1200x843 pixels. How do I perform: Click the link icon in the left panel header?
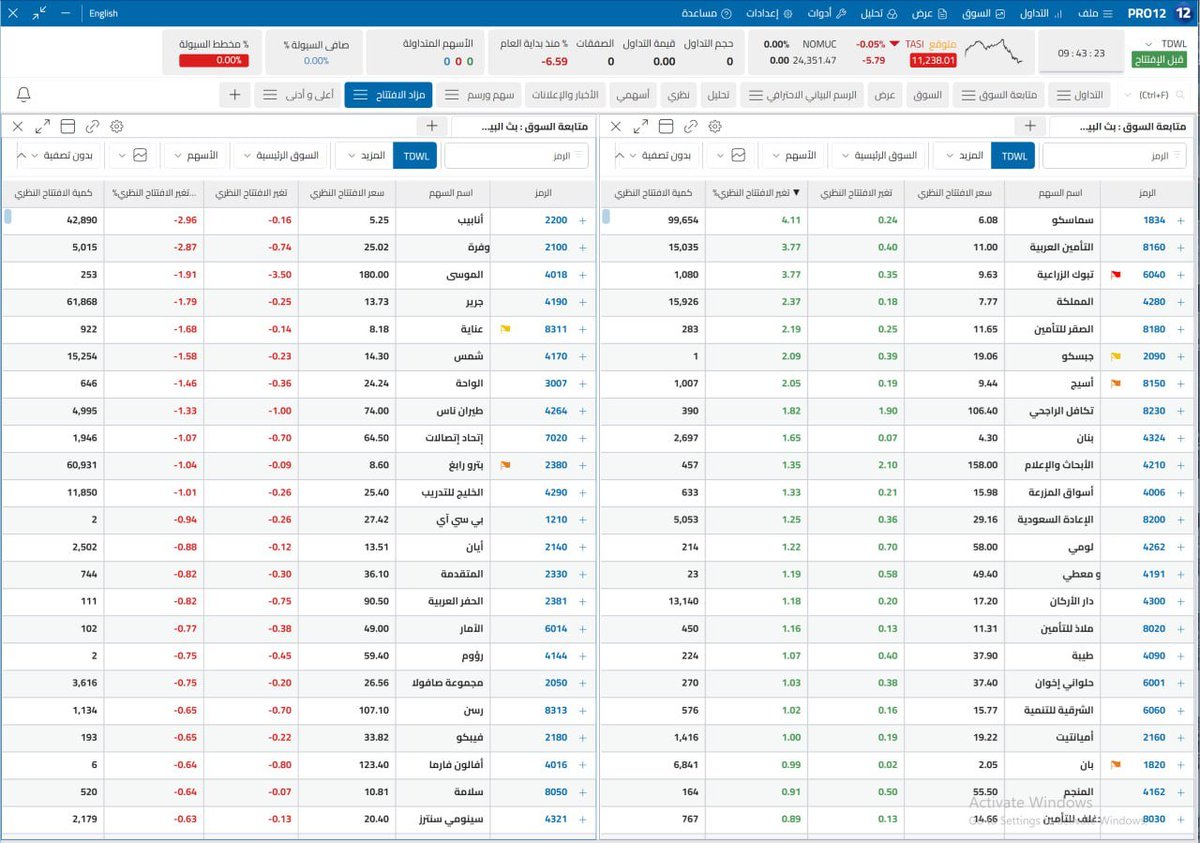pyautogui.click(x=92, y=127)
